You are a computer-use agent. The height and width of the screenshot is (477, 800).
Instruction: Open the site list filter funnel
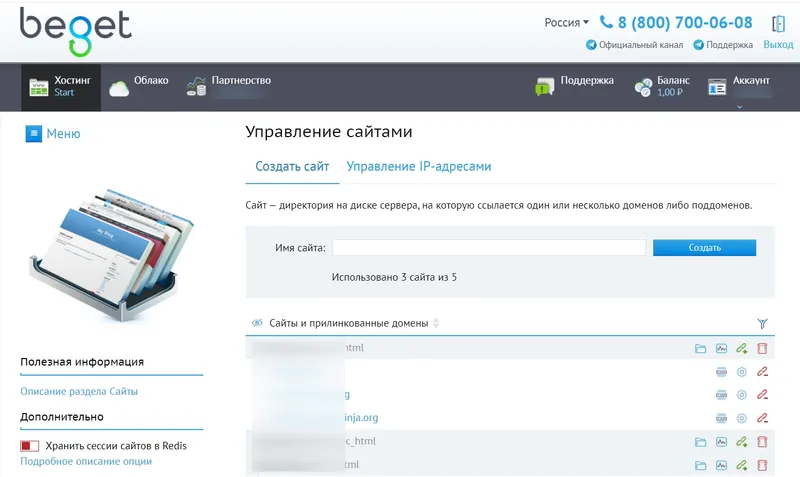tap(762, 323)
